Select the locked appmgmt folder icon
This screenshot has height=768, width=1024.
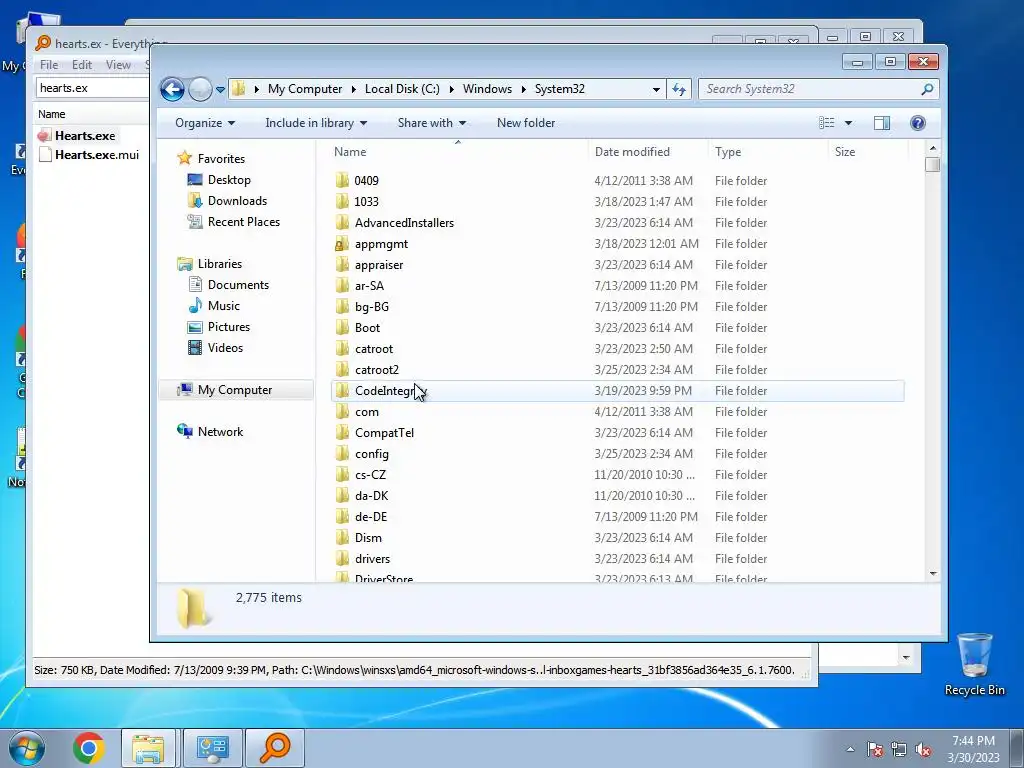click(x=342, y=244)
